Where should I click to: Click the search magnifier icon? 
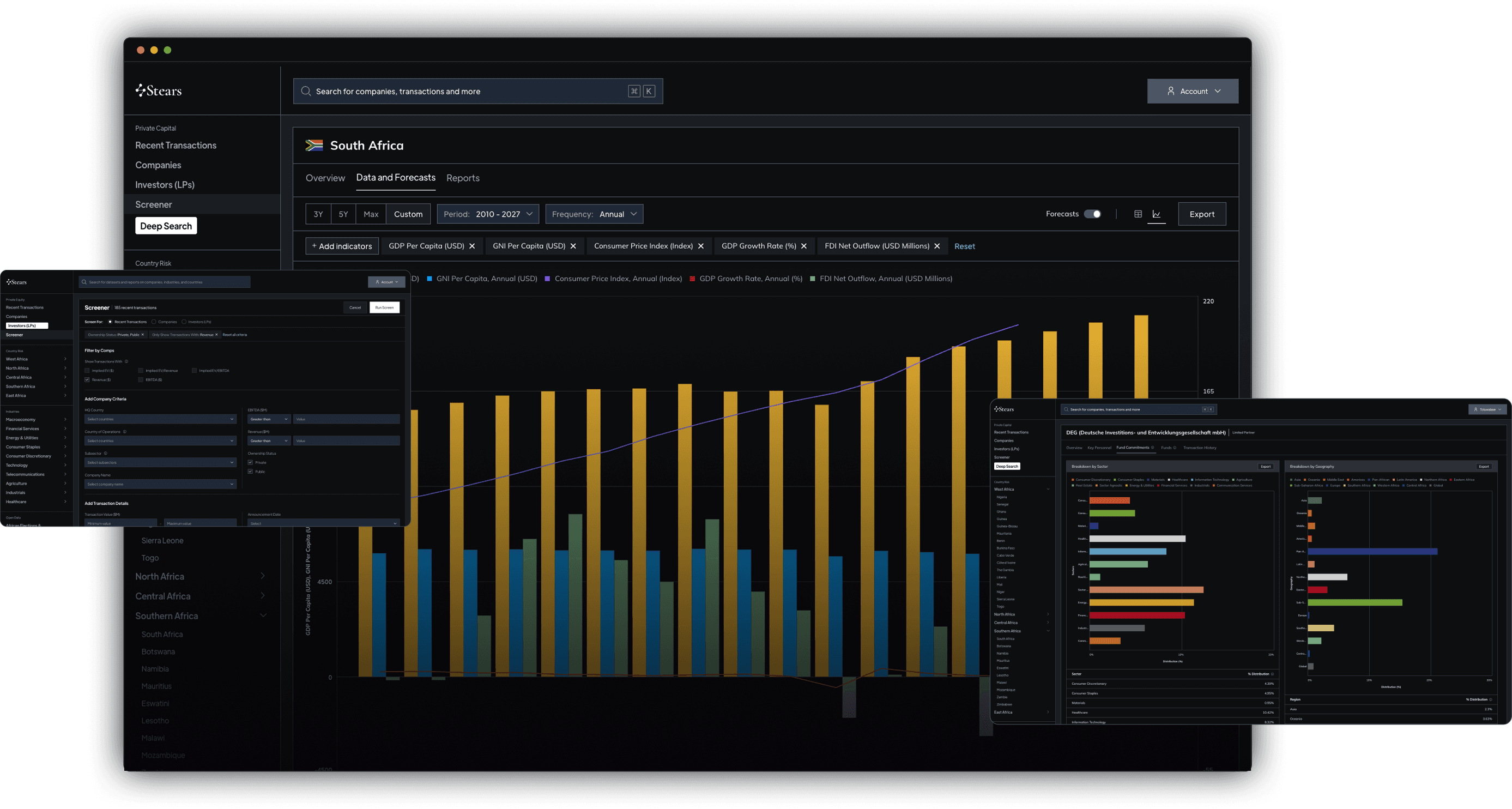coord(306,91)
